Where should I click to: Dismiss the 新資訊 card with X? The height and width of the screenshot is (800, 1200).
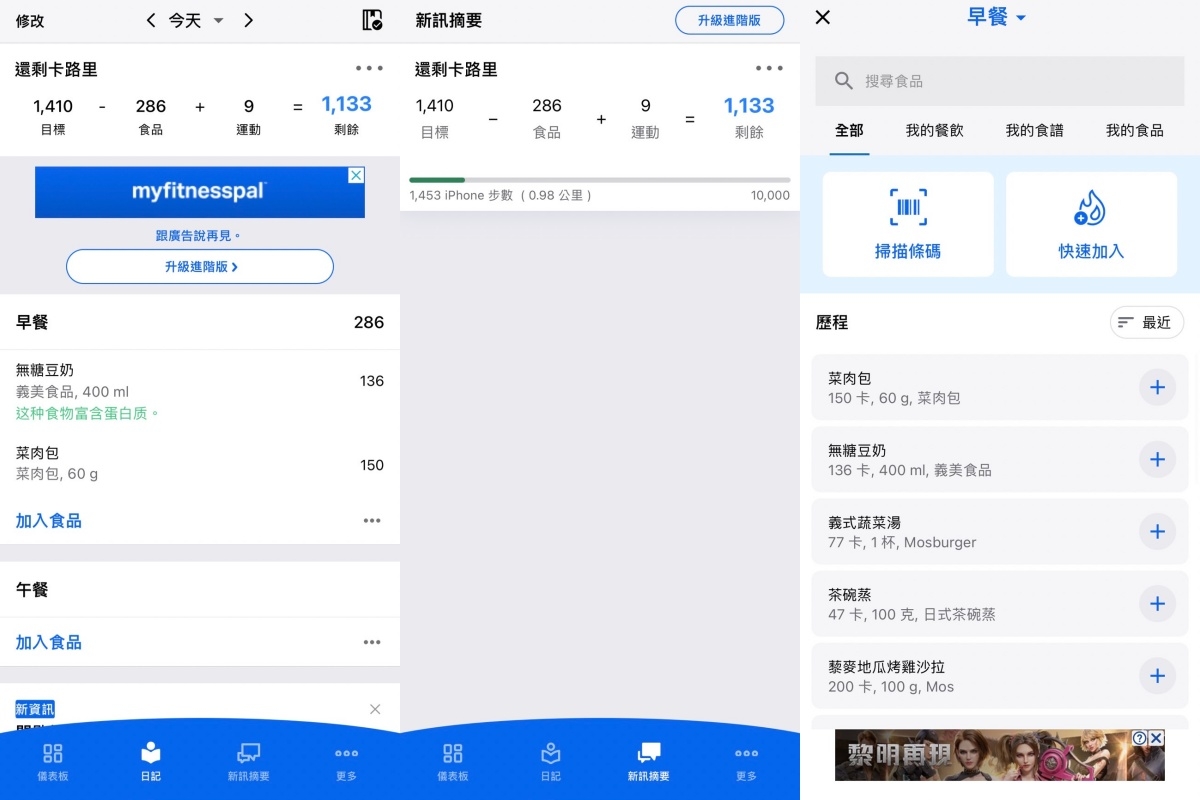pyautogui.click(x=375, y=709)
